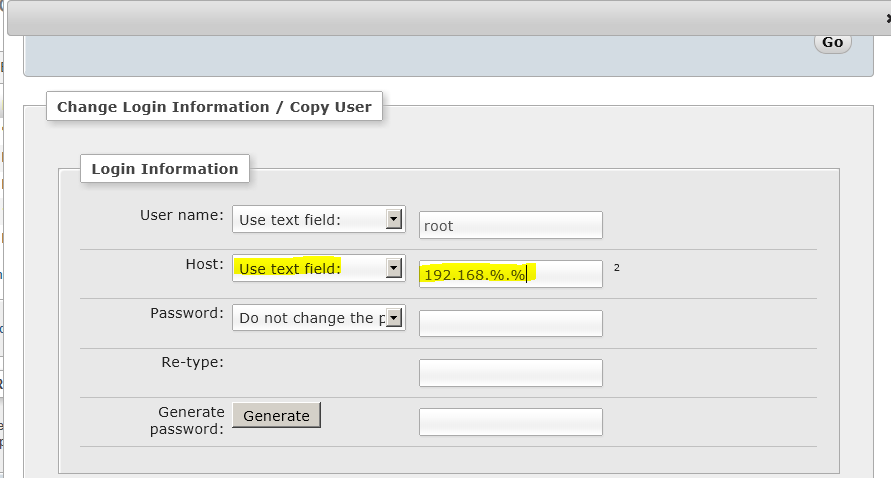Close the dialog with the X
This screenshot has height=478, width=891.
(888, 19)
